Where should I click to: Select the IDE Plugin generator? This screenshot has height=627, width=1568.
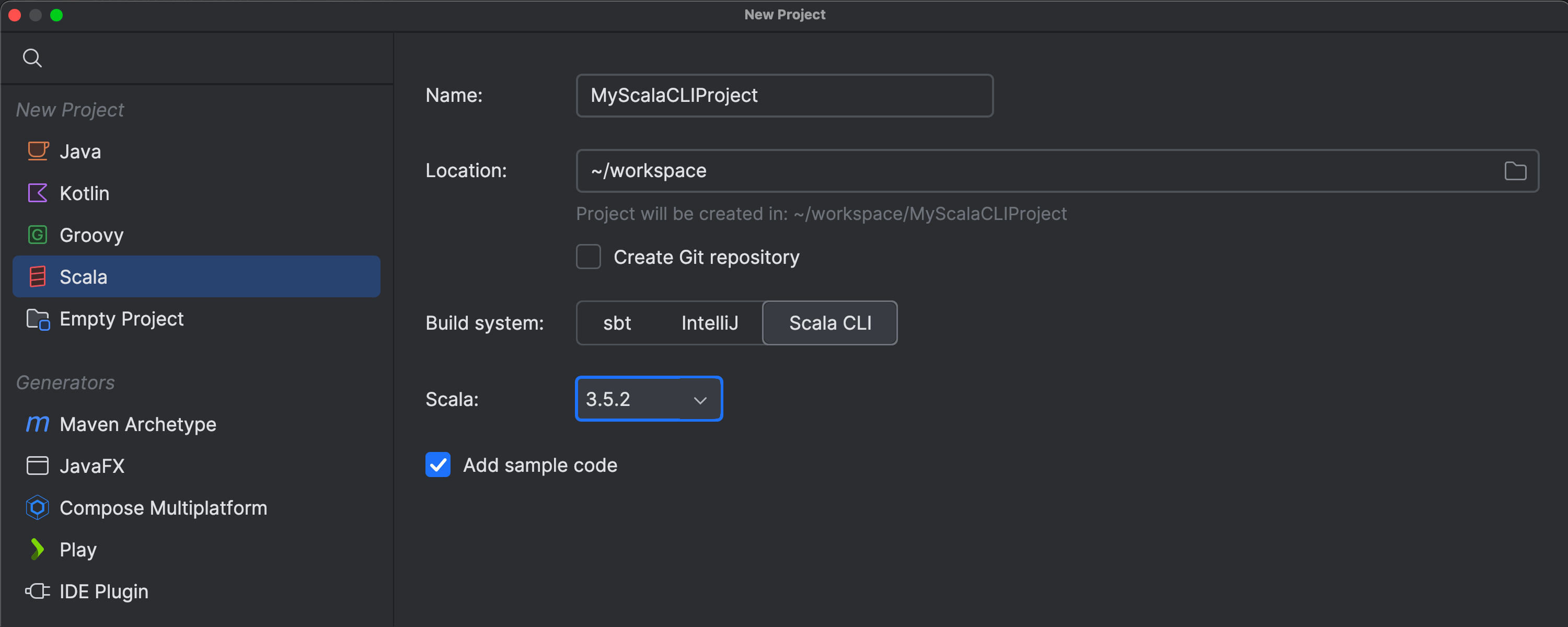[37, 590]
